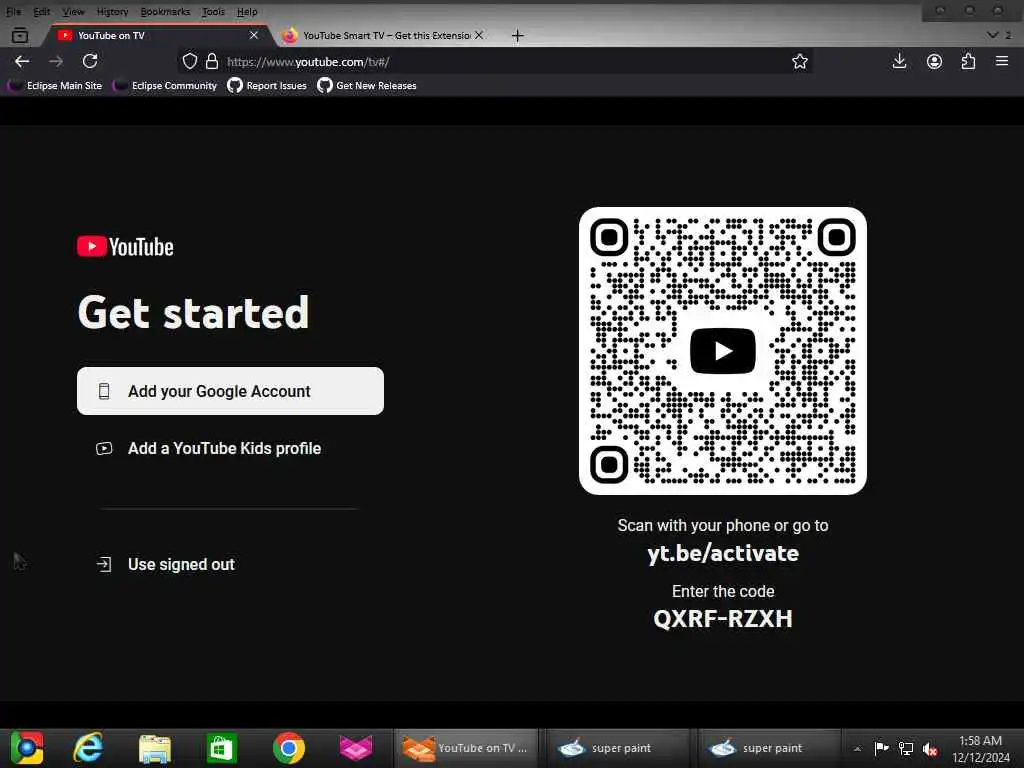Image resolution: width=1024 pixels, height=768 pixels.
Task: Open Report Issues bookmark
Action: pos(267,86)
